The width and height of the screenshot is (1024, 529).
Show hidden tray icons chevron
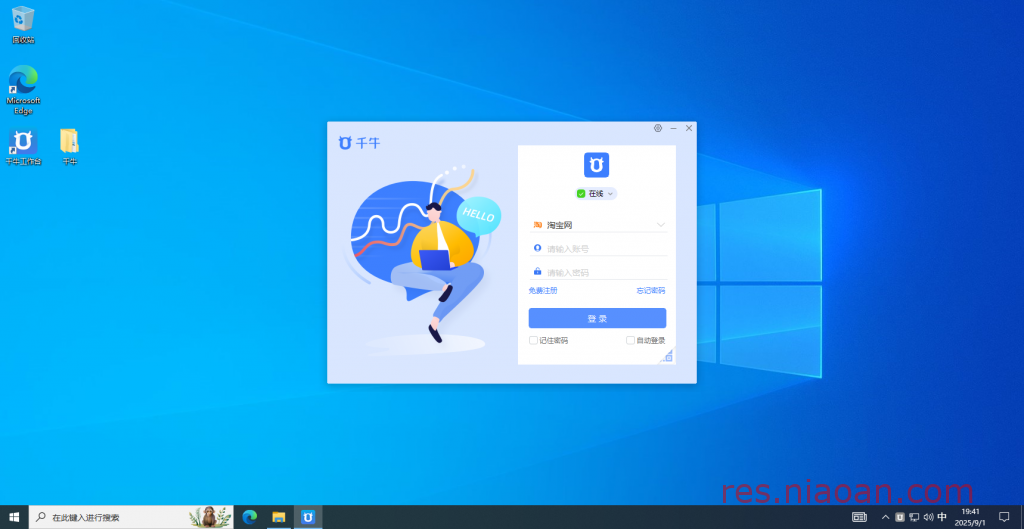point(886,517)
